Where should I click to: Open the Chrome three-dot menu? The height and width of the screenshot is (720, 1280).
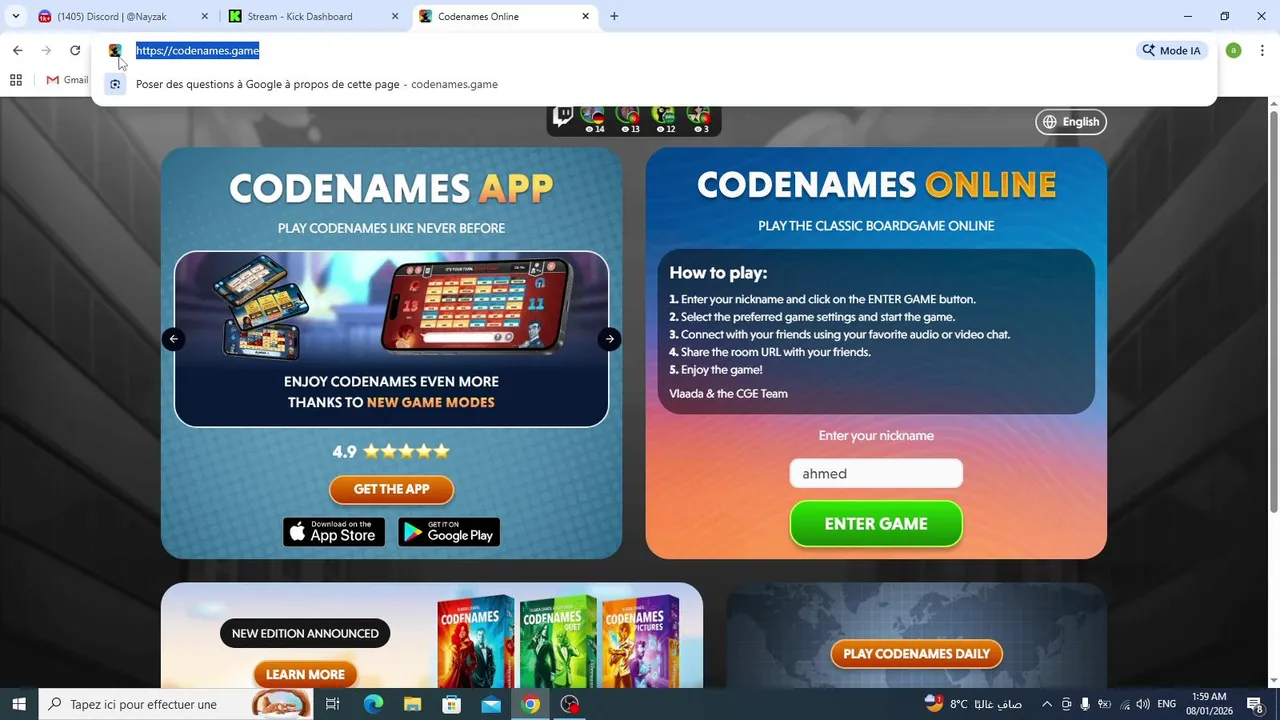[x=1262, y=51]
